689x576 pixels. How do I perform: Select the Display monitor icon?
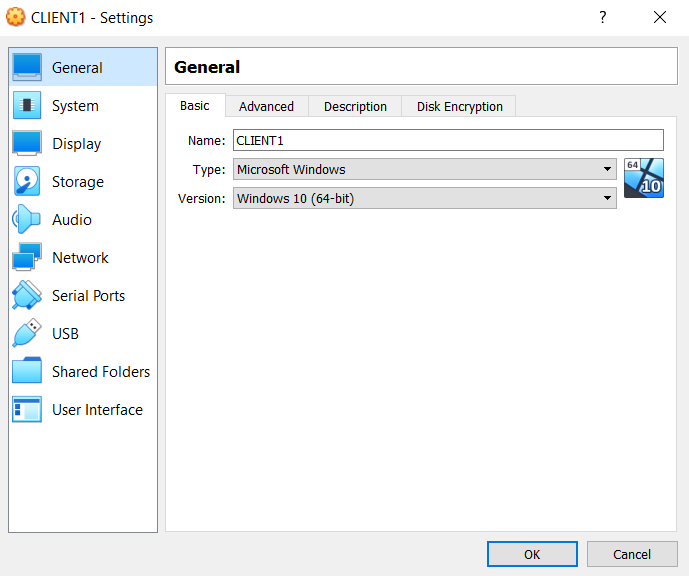pos(27,143)
